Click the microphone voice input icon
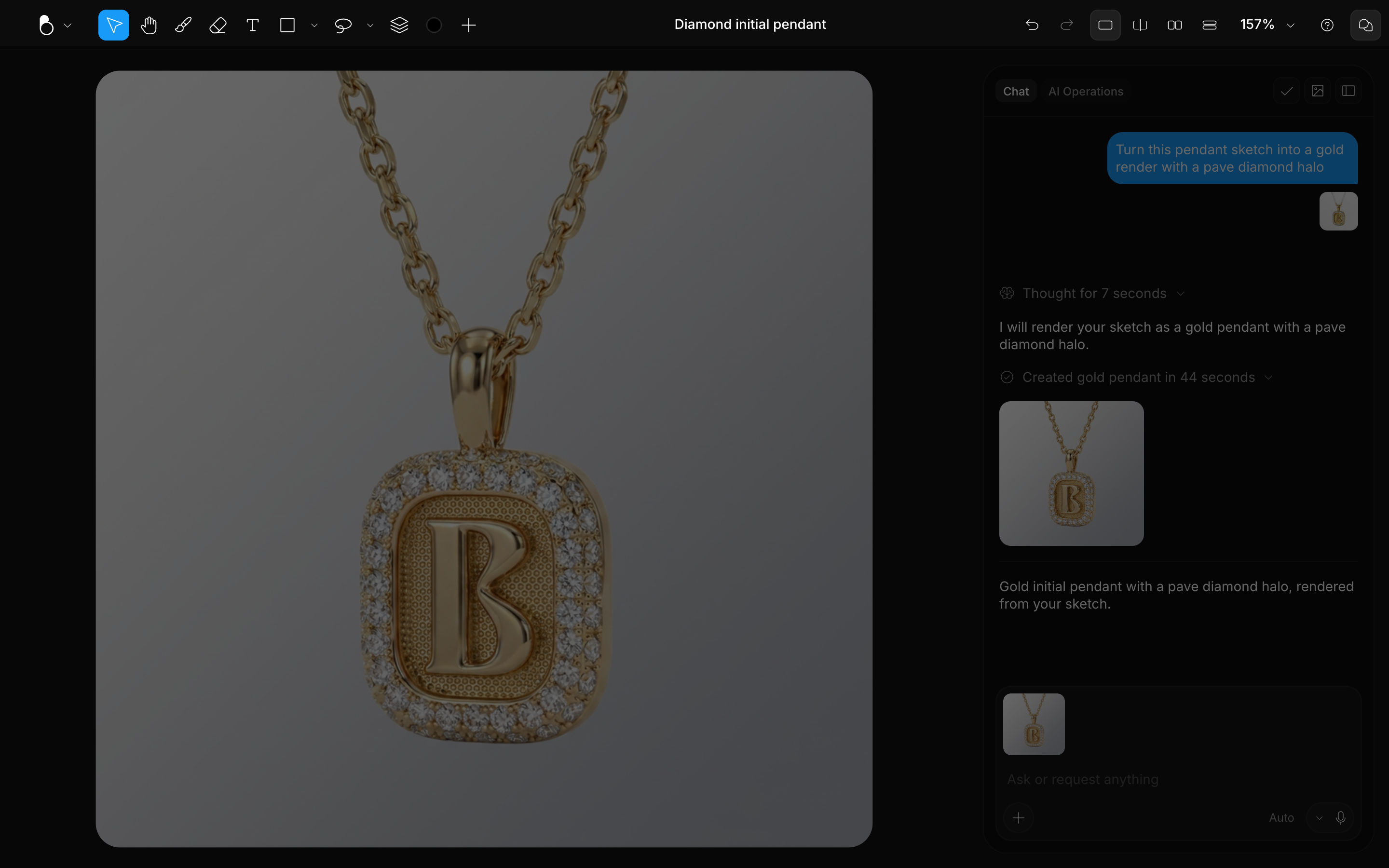This screenshot has height=868, width=1389. (1341, 817)
